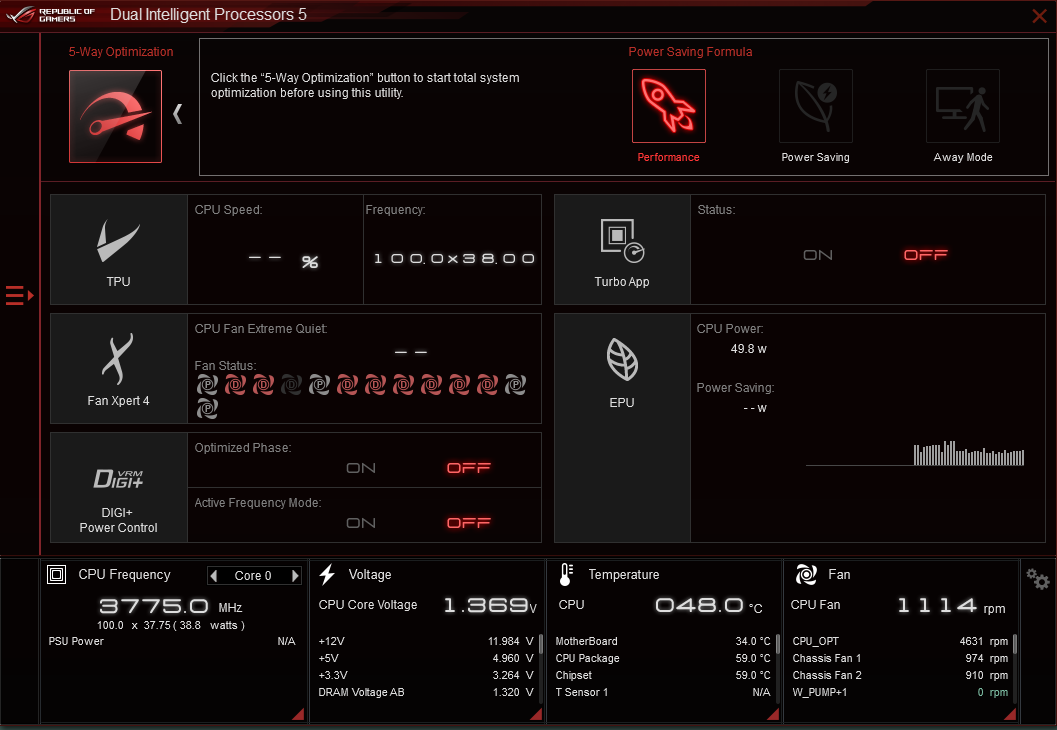Open the EPU module tile
1057x730 pixels.
pos(622,427)
